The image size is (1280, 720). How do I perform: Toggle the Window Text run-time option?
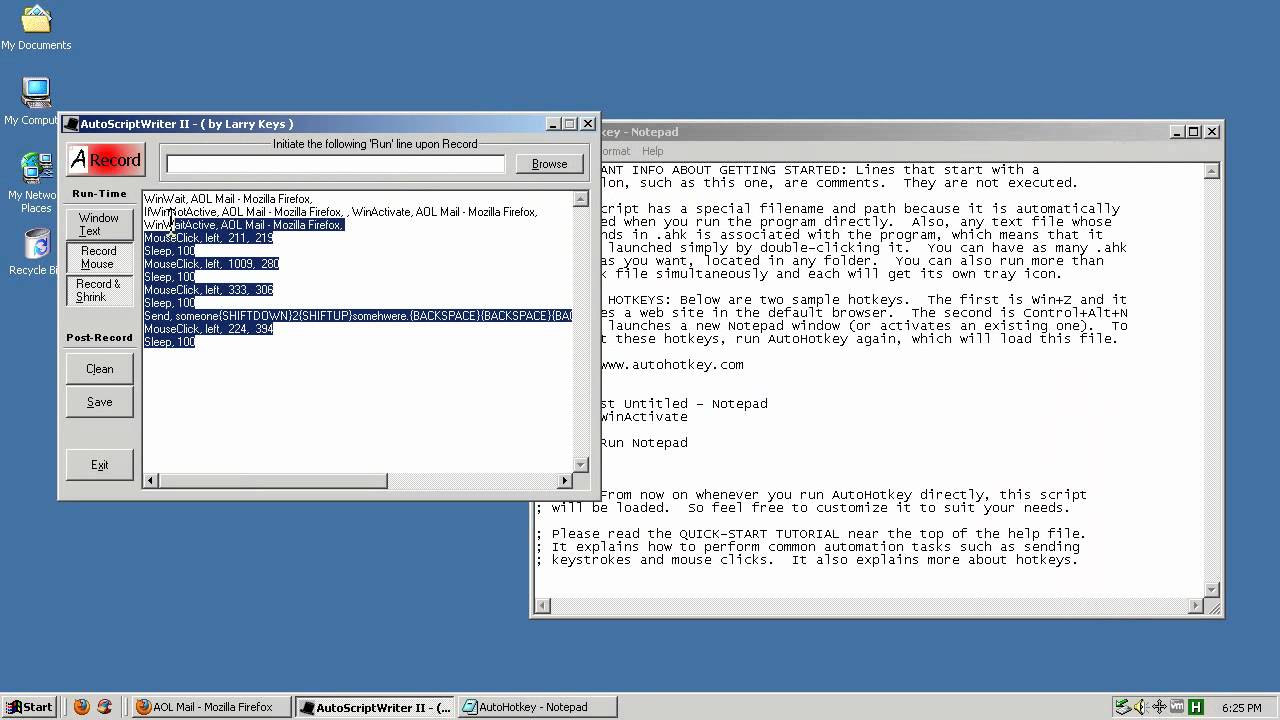click(99, 224)
